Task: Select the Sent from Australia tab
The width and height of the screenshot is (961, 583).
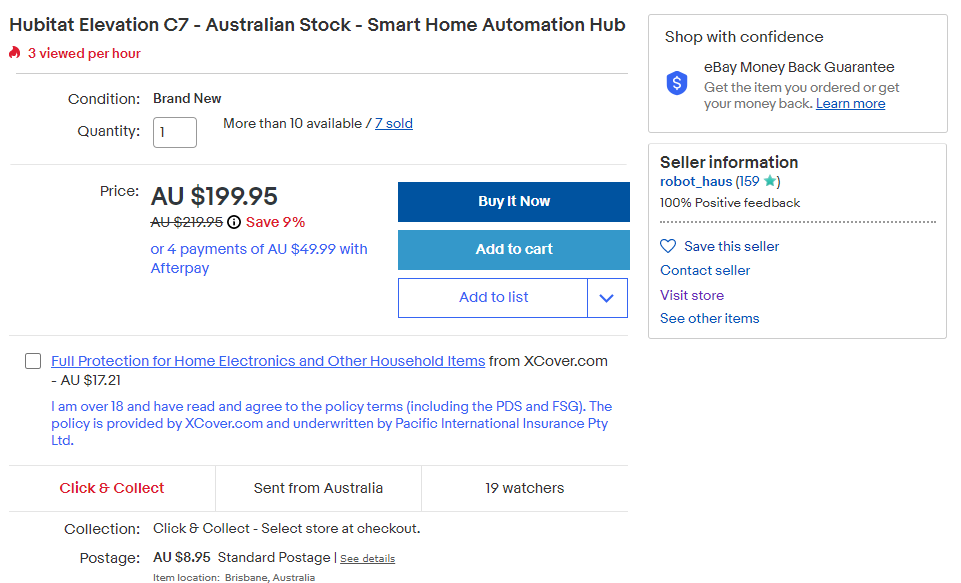Action: click(x=318, y=488)
